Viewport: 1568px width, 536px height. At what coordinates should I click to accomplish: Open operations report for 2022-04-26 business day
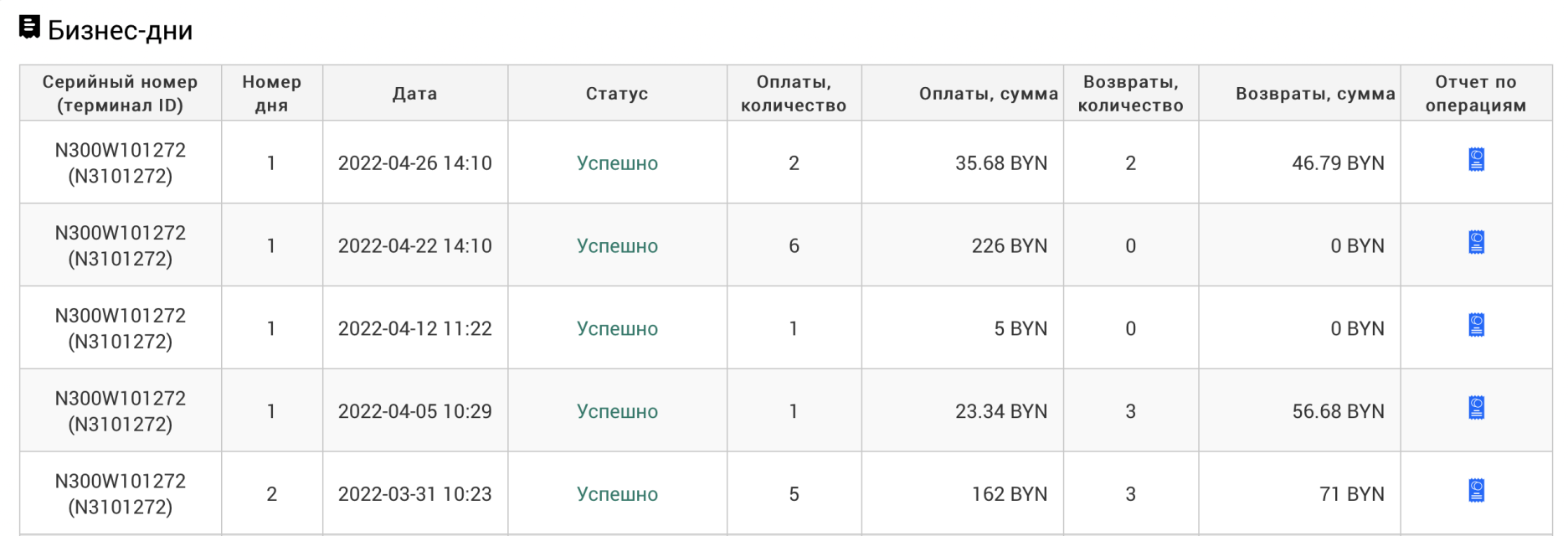1476,160
